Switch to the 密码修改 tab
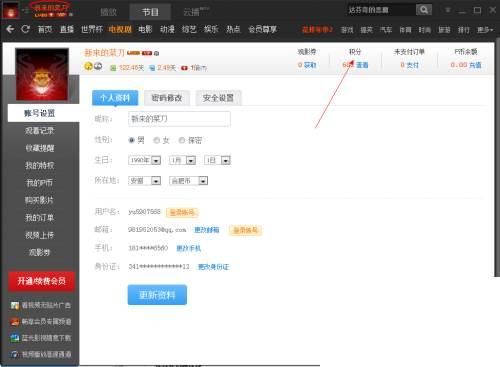 pyautogui.click(x=167, y=98)
